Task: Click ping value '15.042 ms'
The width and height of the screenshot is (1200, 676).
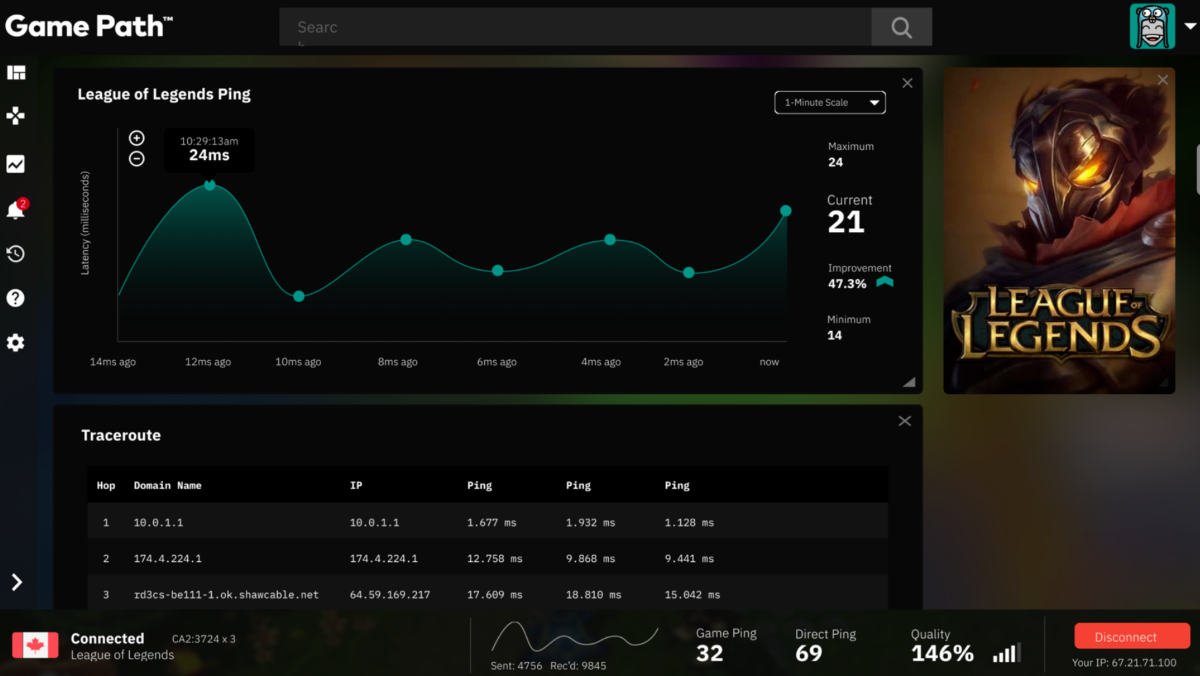Action: click(x=692, y=594)
